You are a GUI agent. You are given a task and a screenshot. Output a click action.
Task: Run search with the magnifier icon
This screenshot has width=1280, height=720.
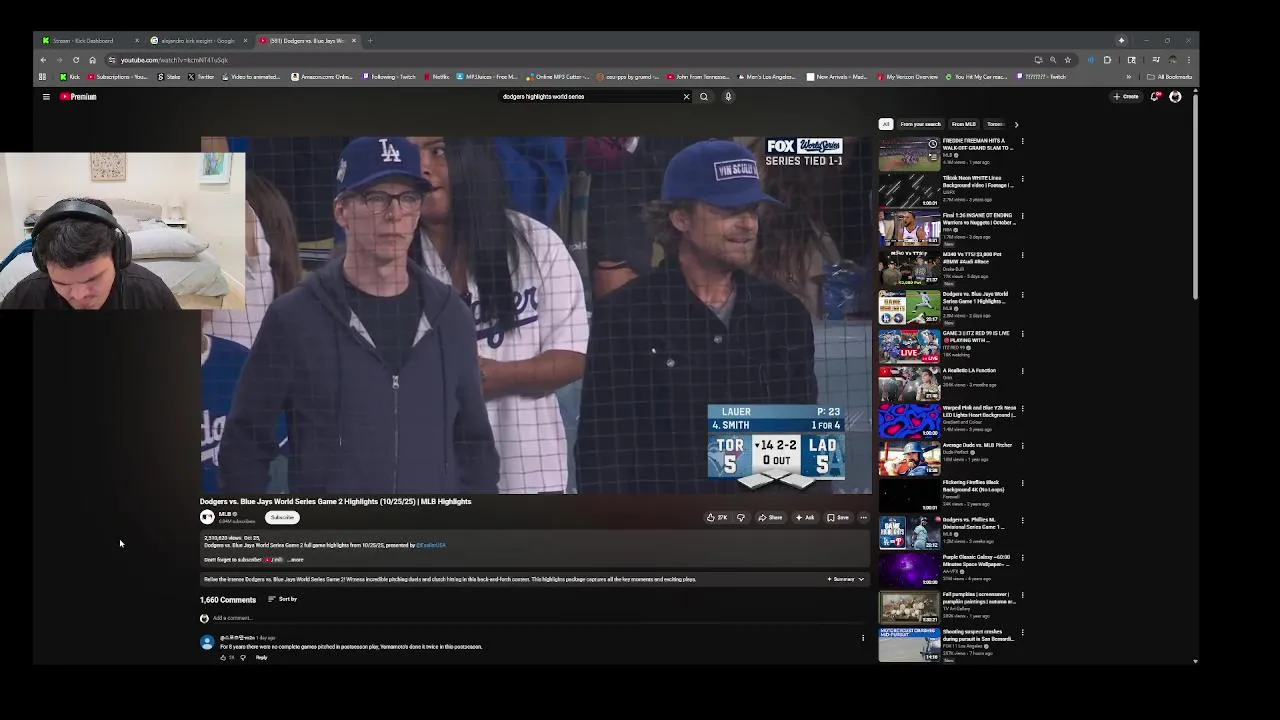[704, 97]
